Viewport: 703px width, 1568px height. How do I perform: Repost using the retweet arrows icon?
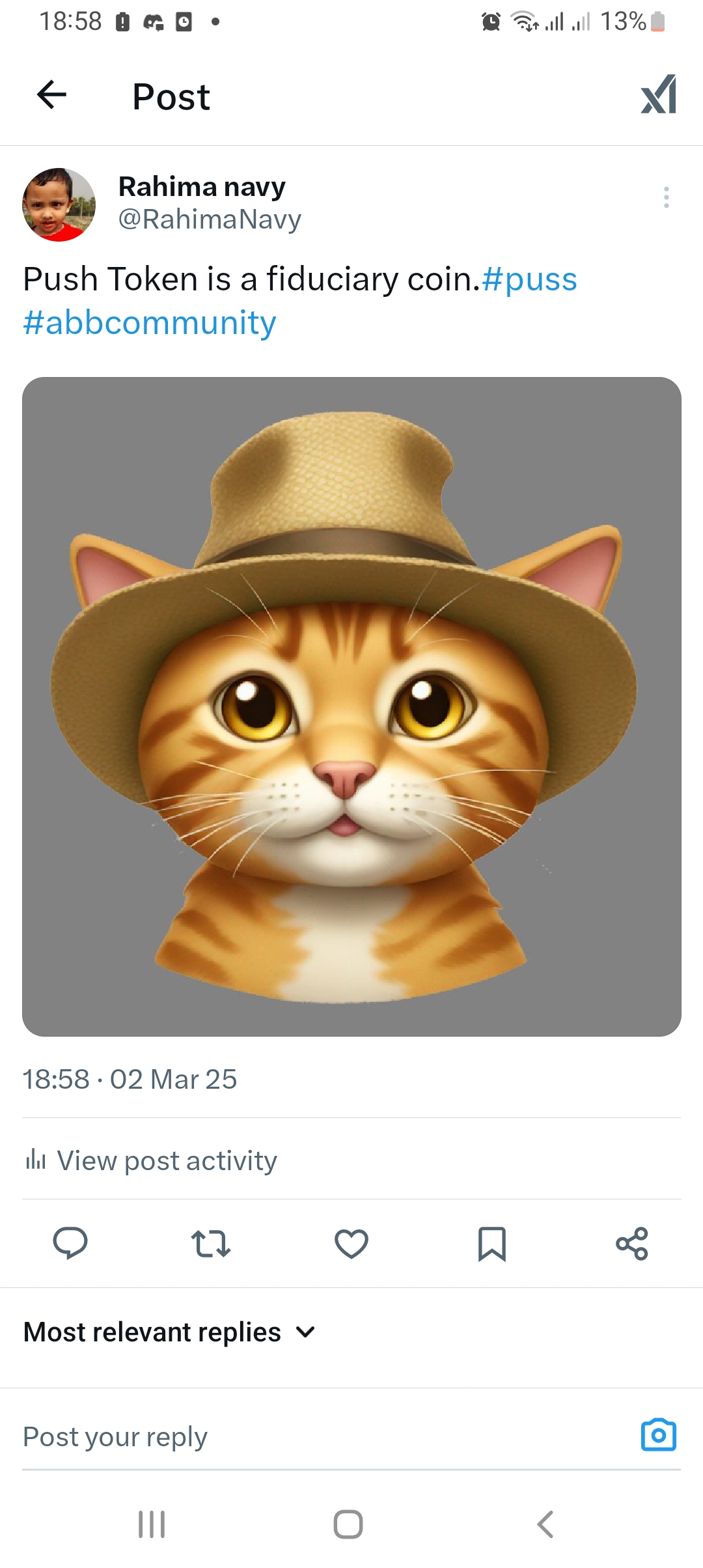[x=211, y=1244]
